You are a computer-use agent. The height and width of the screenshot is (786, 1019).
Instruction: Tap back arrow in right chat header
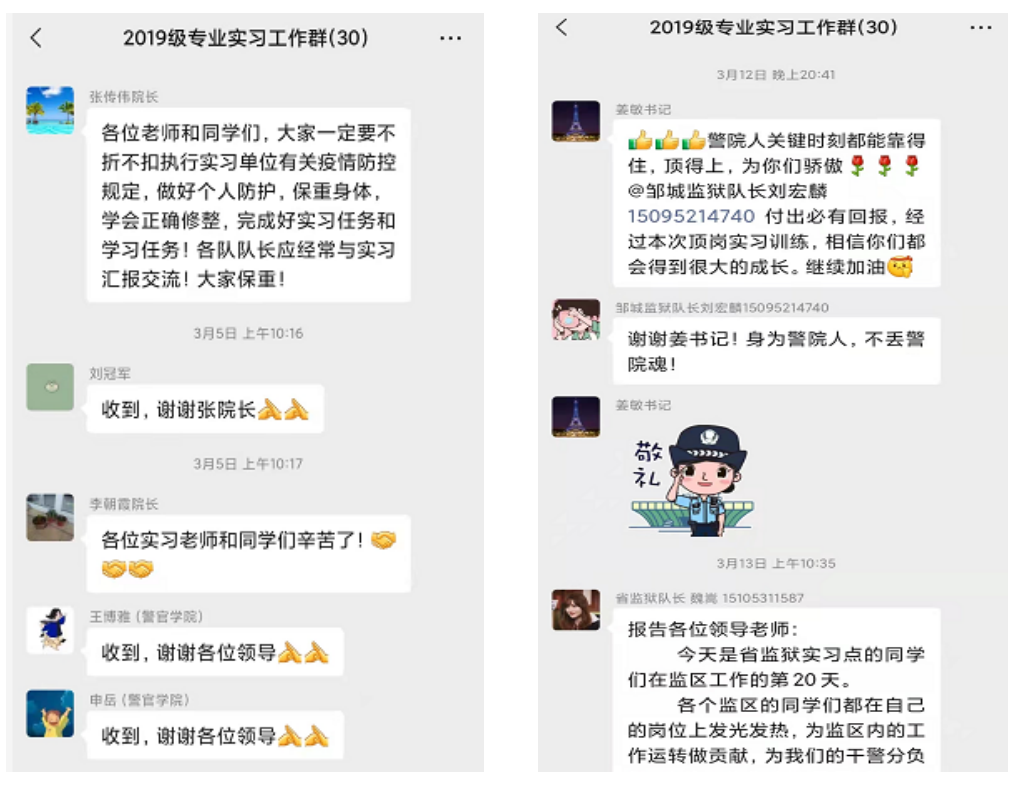[x=561, y=27]
